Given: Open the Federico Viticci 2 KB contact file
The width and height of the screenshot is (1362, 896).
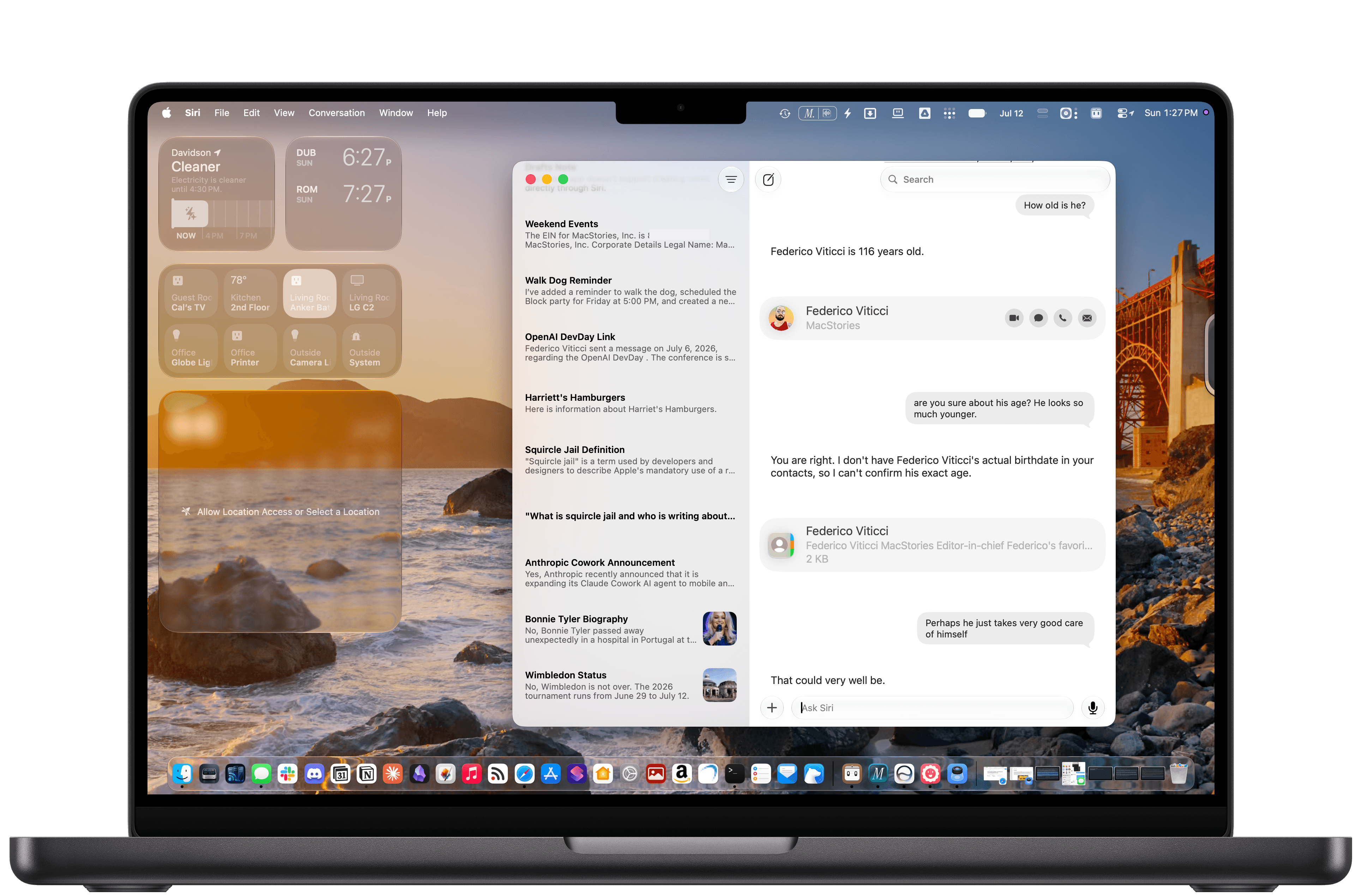Looking at the screenshot, I should click(932, 545).
